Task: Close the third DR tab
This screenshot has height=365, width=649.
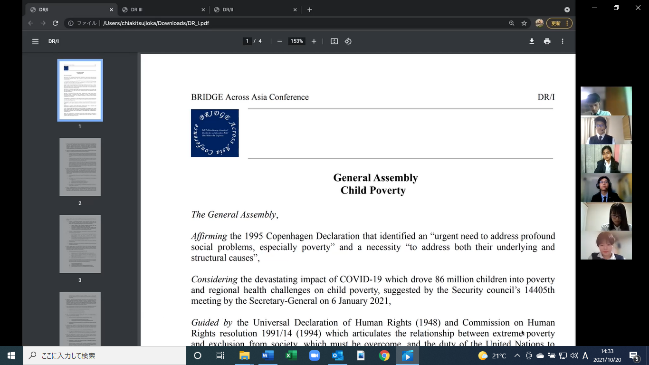Action: pos(295,10)
